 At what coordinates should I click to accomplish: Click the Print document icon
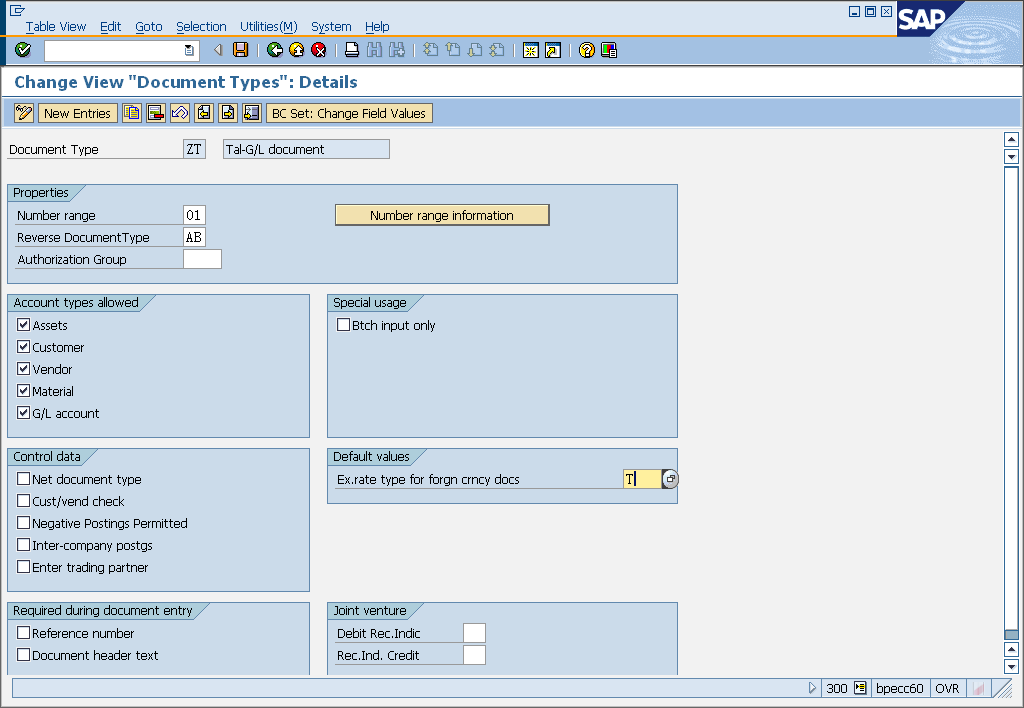[x=350, y=50]
